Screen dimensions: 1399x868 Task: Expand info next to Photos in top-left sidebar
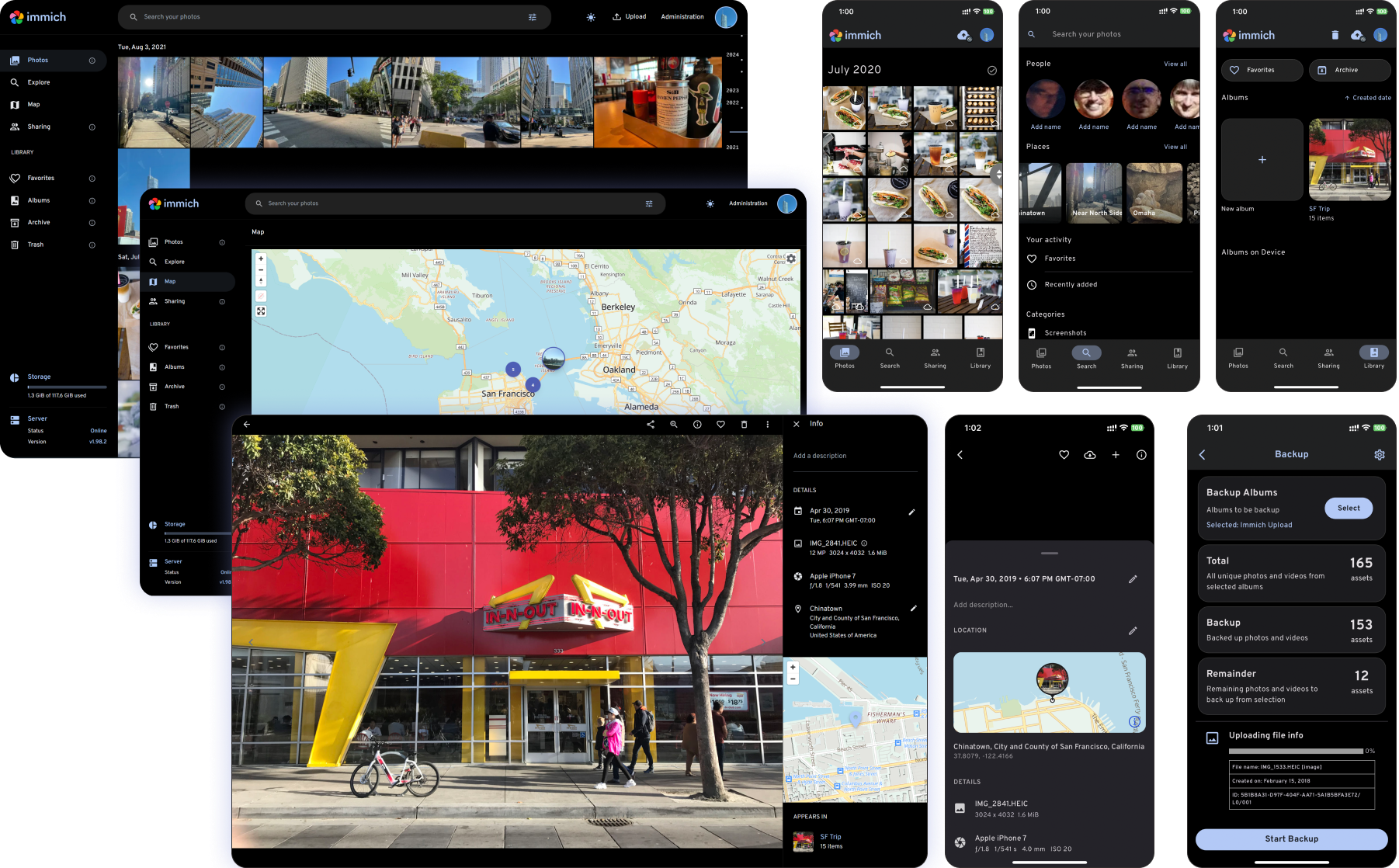[92, 61]
